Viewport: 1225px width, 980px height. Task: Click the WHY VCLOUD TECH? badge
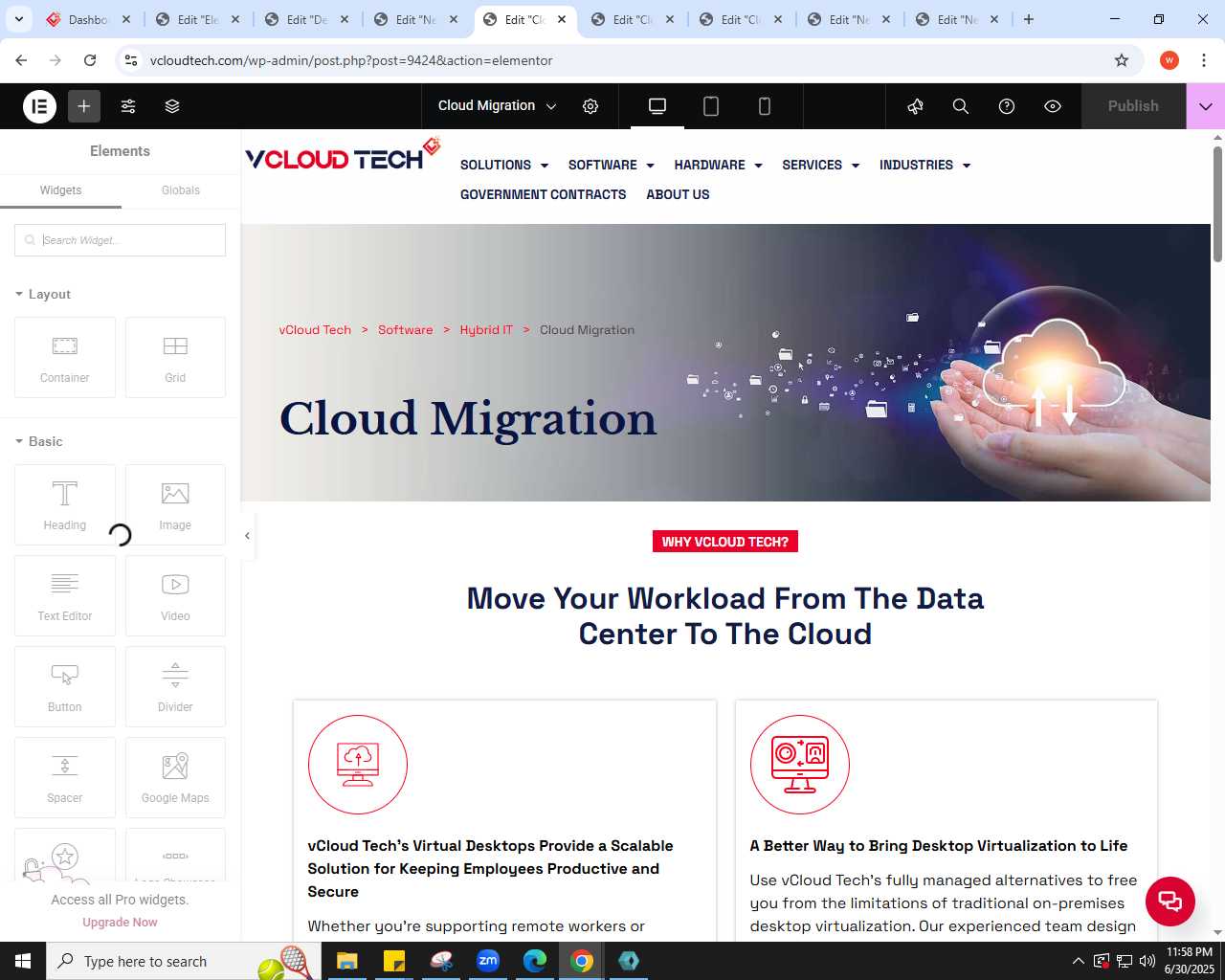[725, 542]
